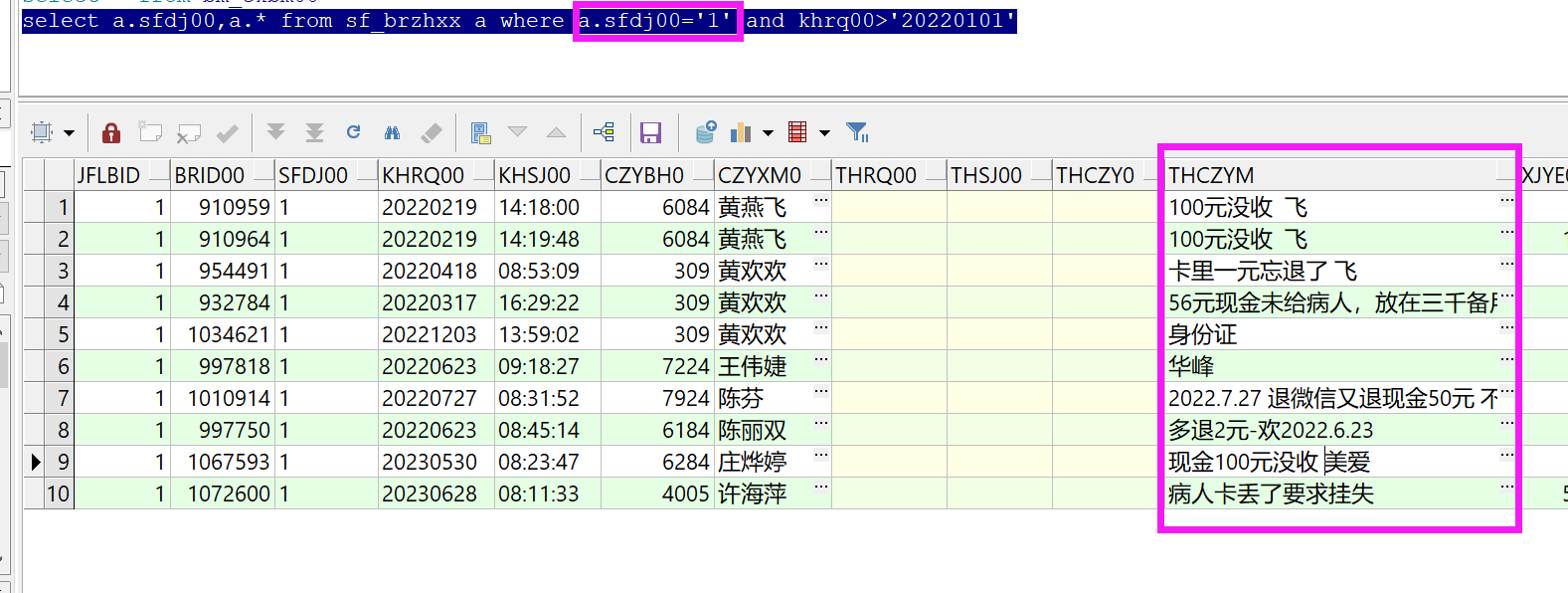Click the eraser Clear Record icon
This screenshot has width=1568, height=593.
coord(431,132)
